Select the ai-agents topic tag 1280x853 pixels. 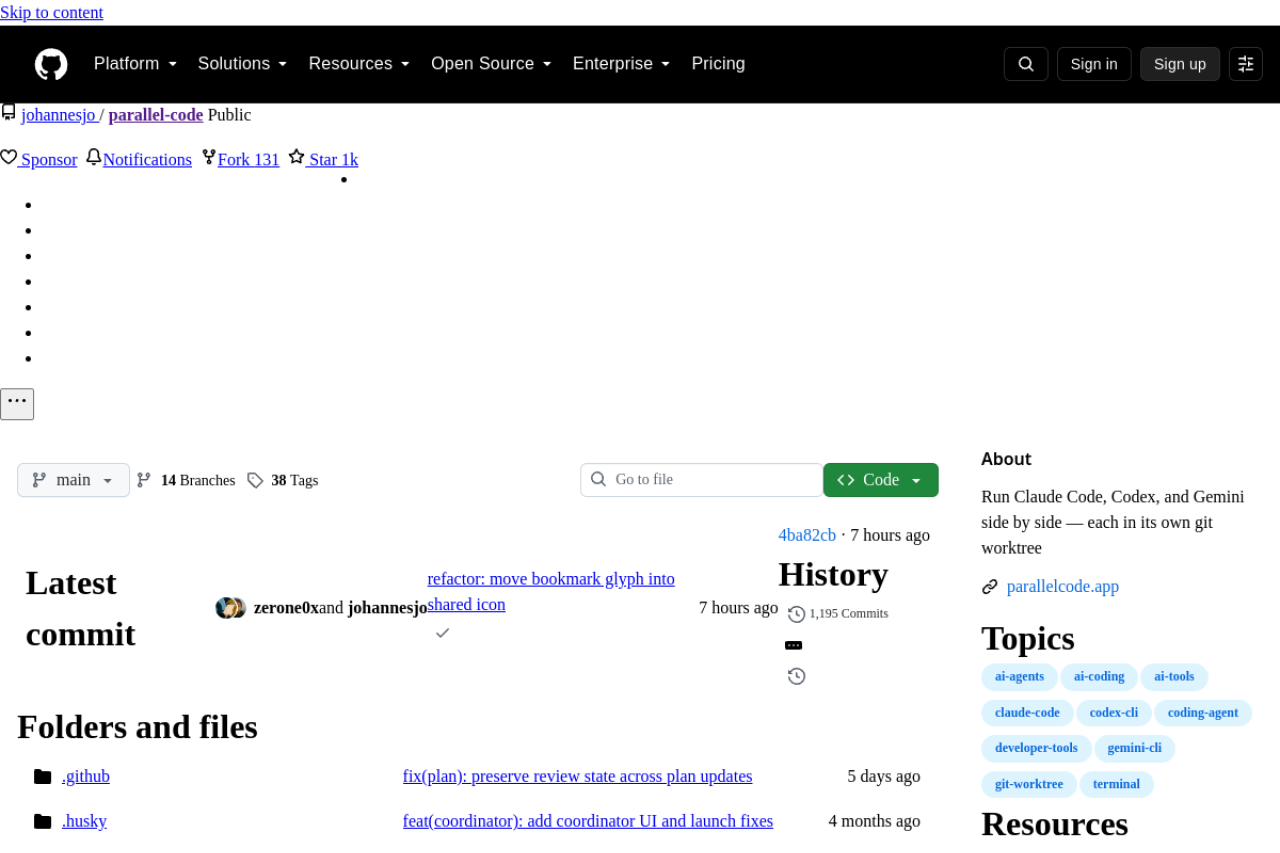[x=1019, y=677]
